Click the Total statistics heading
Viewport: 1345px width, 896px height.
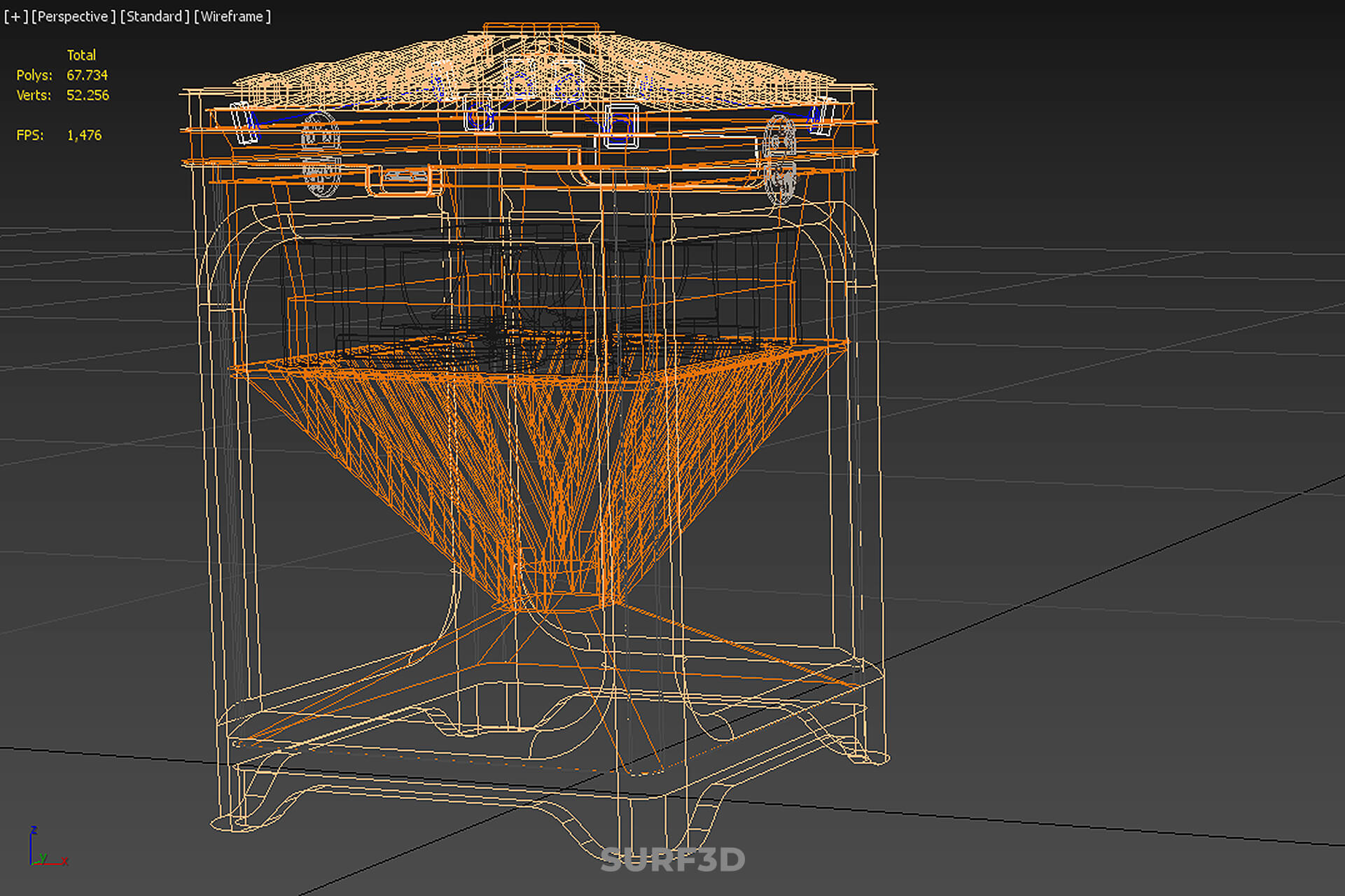click(81, 55)
